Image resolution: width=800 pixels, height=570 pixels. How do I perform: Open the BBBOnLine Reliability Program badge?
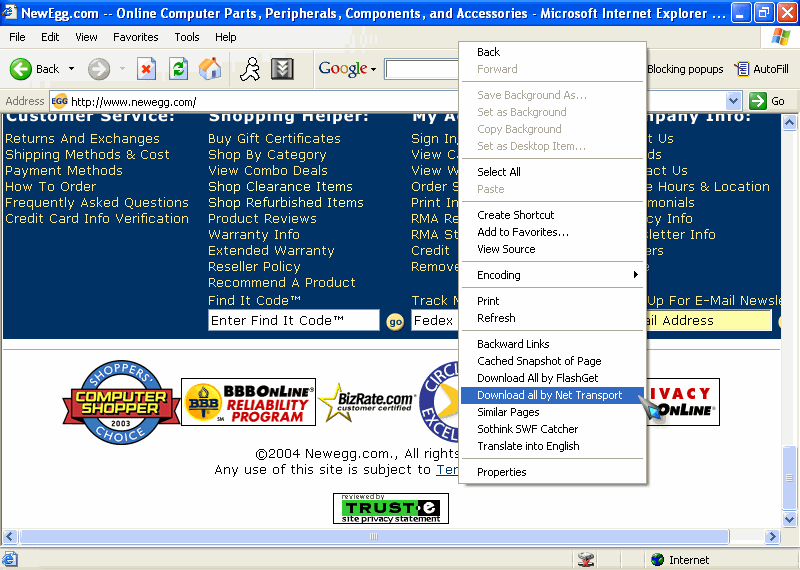click(248, 402)
